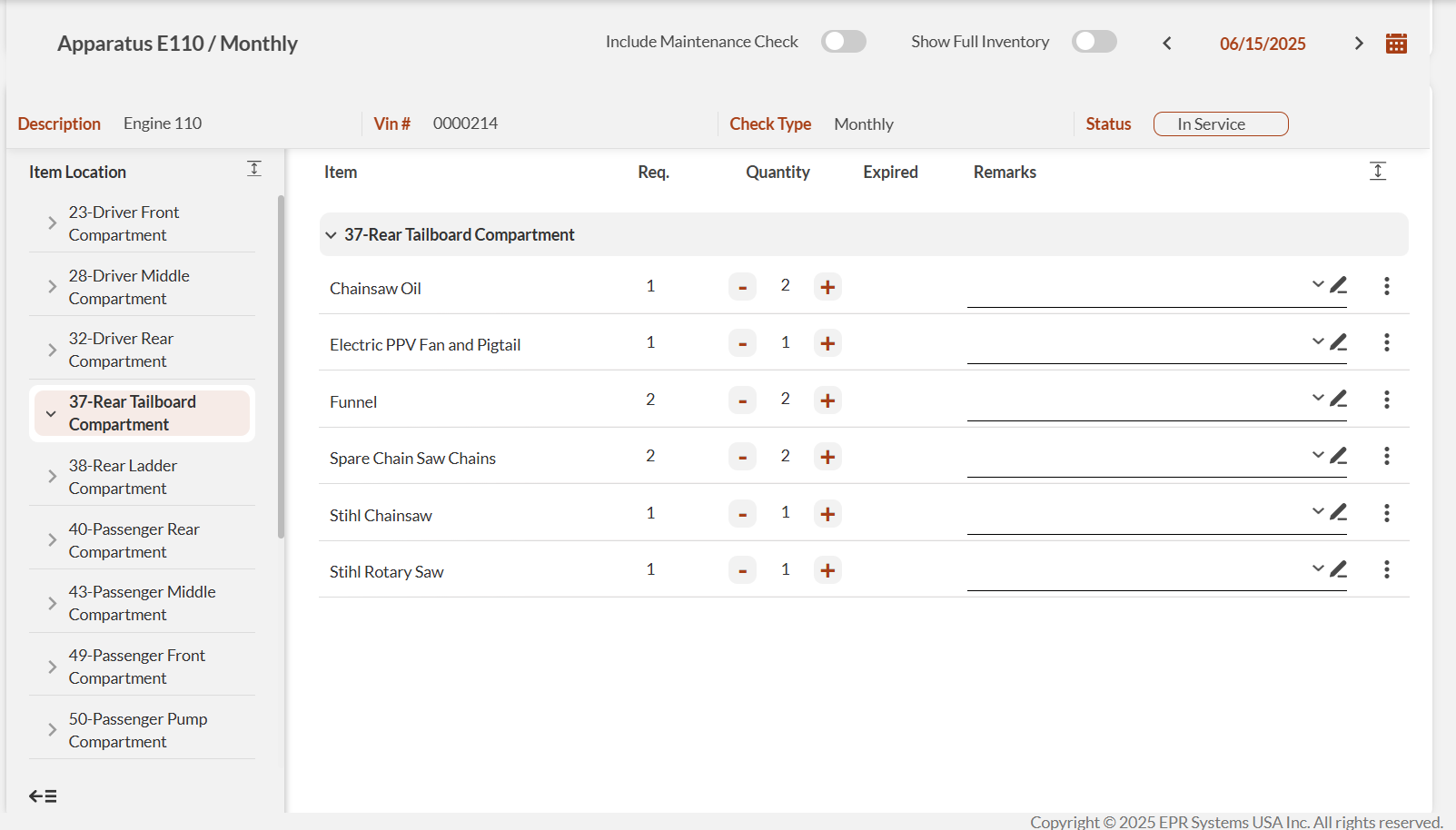Select 38-Rear Ladder Compartment location

coord(123,477)
